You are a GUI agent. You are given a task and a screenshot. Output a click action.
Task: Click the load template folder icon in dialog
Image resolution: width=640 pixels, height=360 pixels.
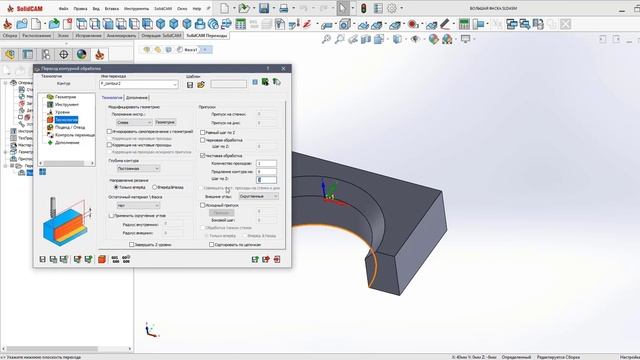click(201, 84)
